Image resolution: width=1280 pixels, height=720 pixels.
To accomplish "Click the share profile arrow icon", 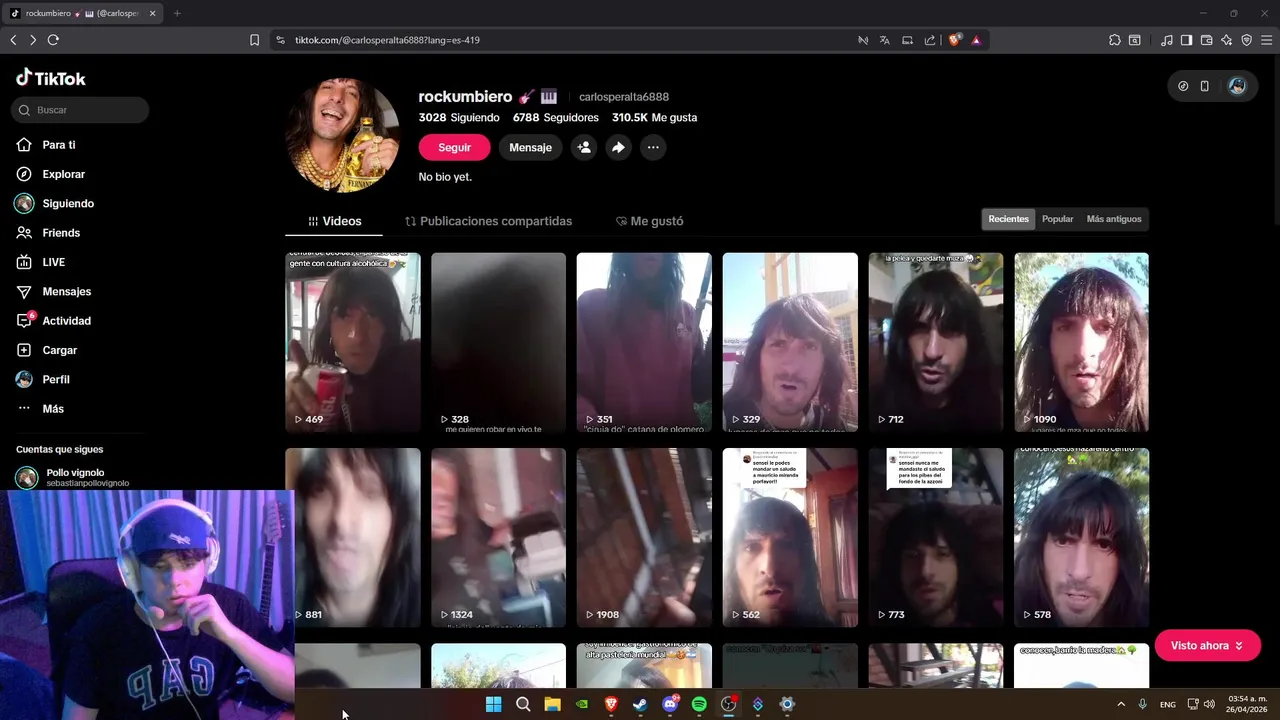I will [618, 147].
